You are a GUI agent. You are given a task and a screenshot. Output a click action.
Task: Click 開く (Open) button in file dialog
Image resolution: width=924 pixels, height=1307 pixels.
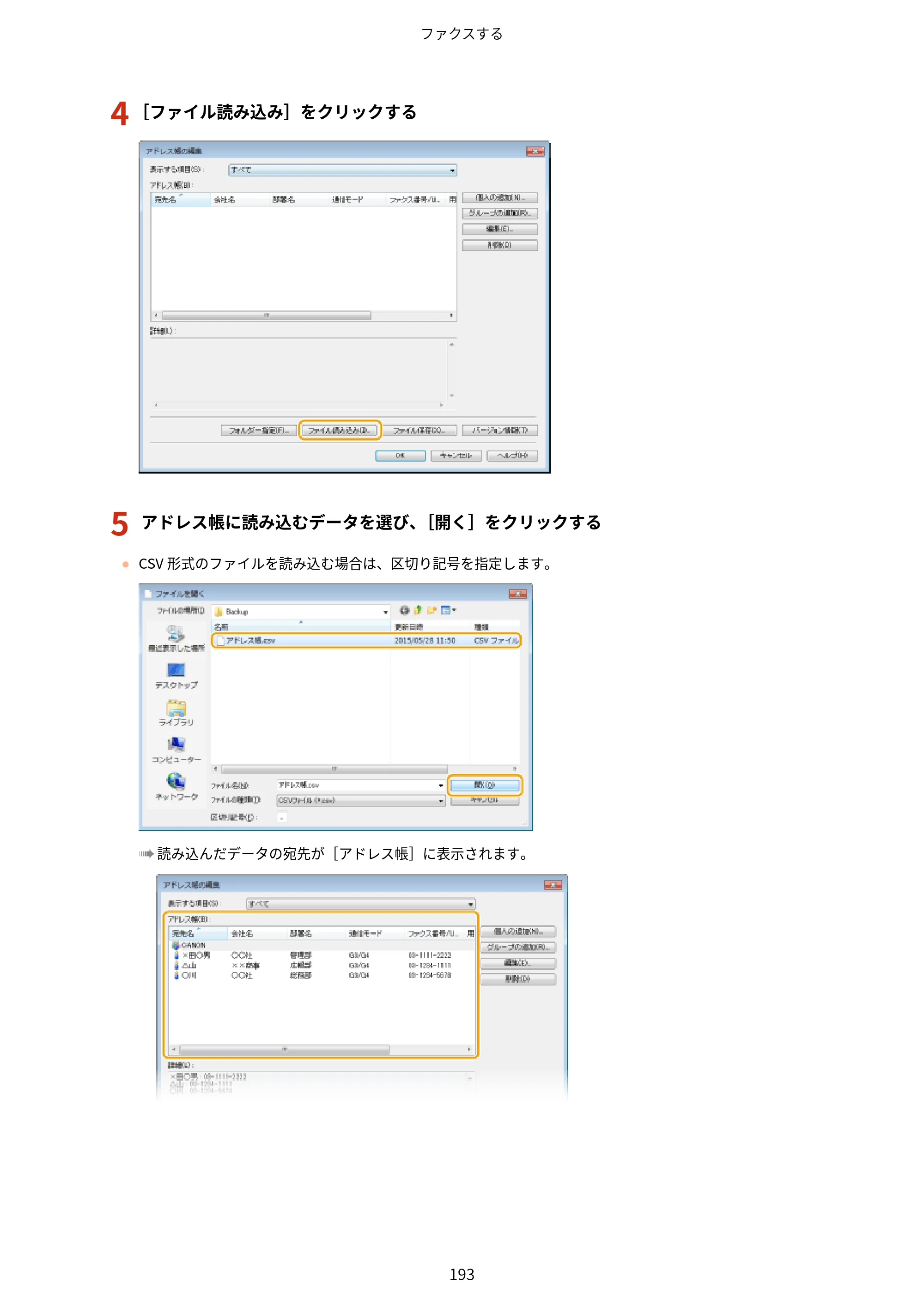coord(485,785)
